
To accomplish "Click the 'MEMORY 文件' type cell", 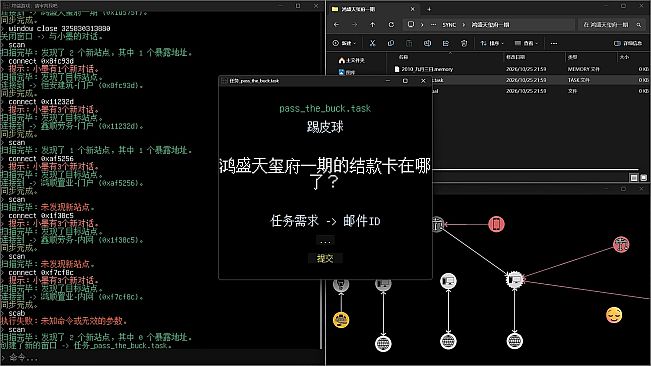I will point(584,69).
